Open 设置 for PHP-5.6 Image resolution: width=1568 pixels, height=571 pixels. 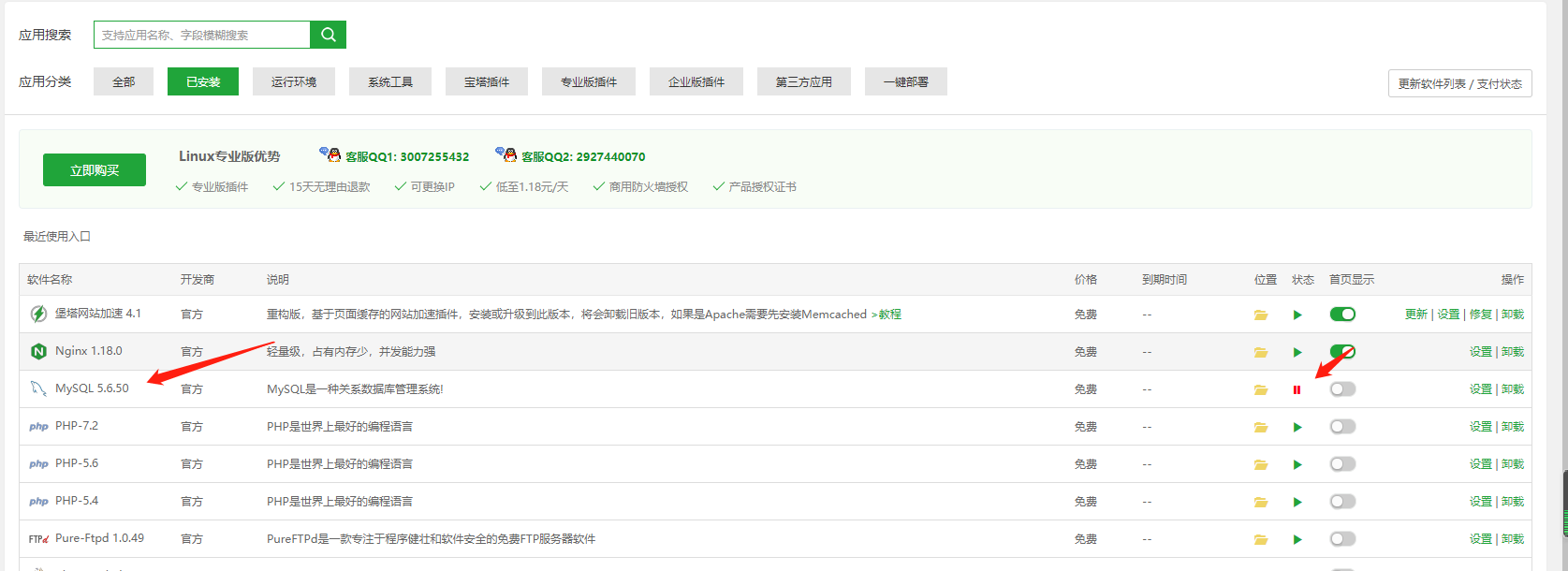pyautogui.click(x=1481, y=464)
